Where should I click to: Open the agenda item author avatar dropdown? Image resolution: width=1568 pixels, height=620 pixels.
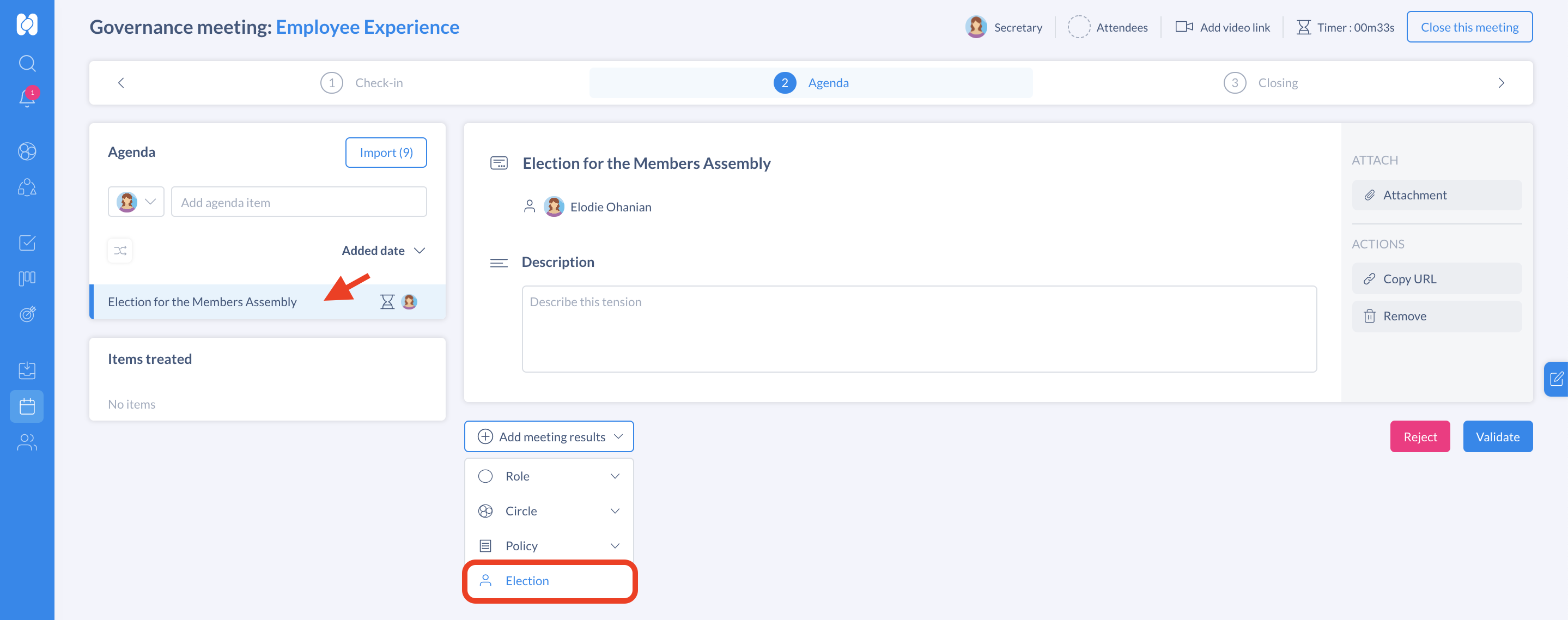[x=136, y=202]
